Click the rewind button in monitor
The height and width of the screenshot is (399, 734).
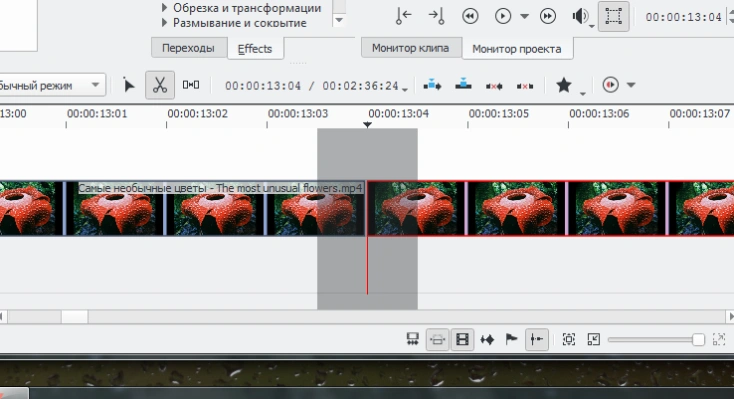click(x=470, y=16)
